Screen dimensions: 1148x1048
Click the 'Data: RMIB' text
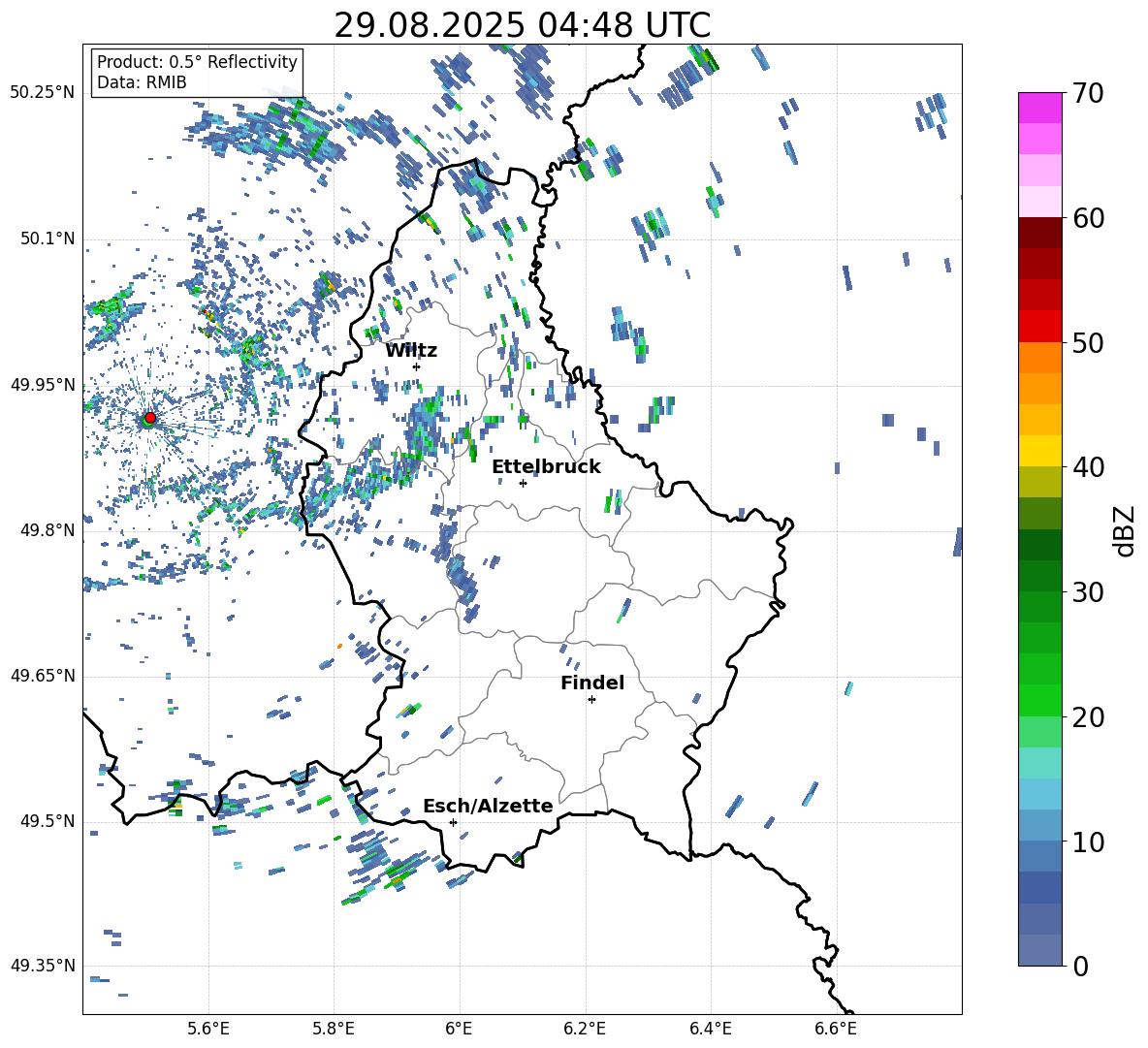pos(142,82)
